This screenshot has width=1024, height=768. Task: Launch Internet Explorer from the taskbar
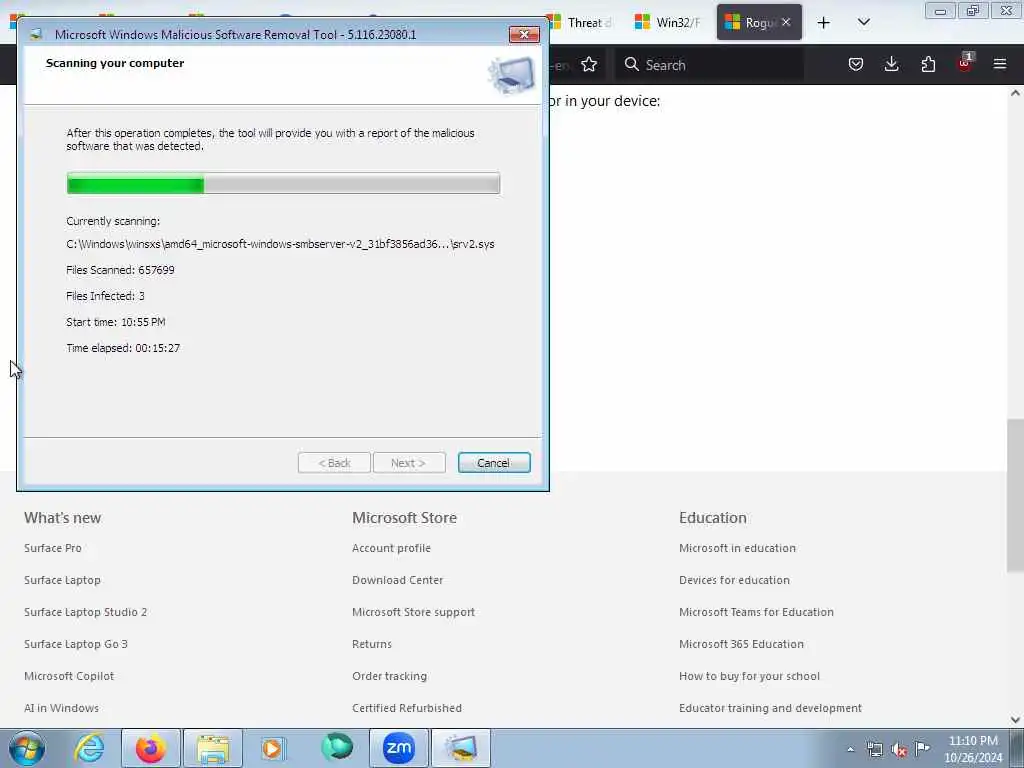(x=89, y=748)
